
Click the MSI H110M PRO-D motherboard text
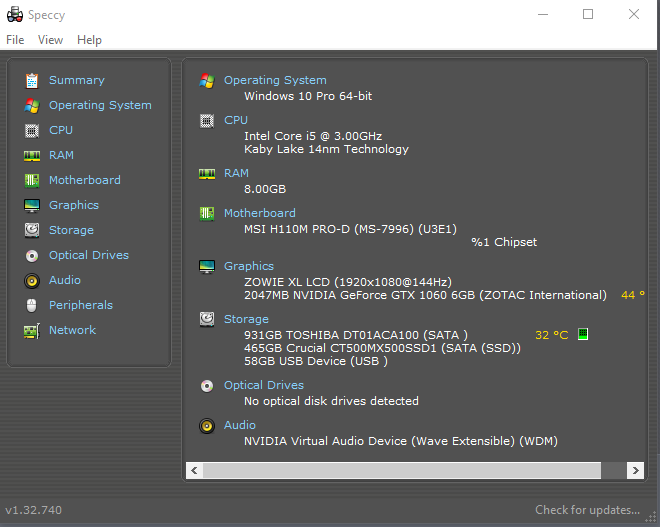point(350,229)
